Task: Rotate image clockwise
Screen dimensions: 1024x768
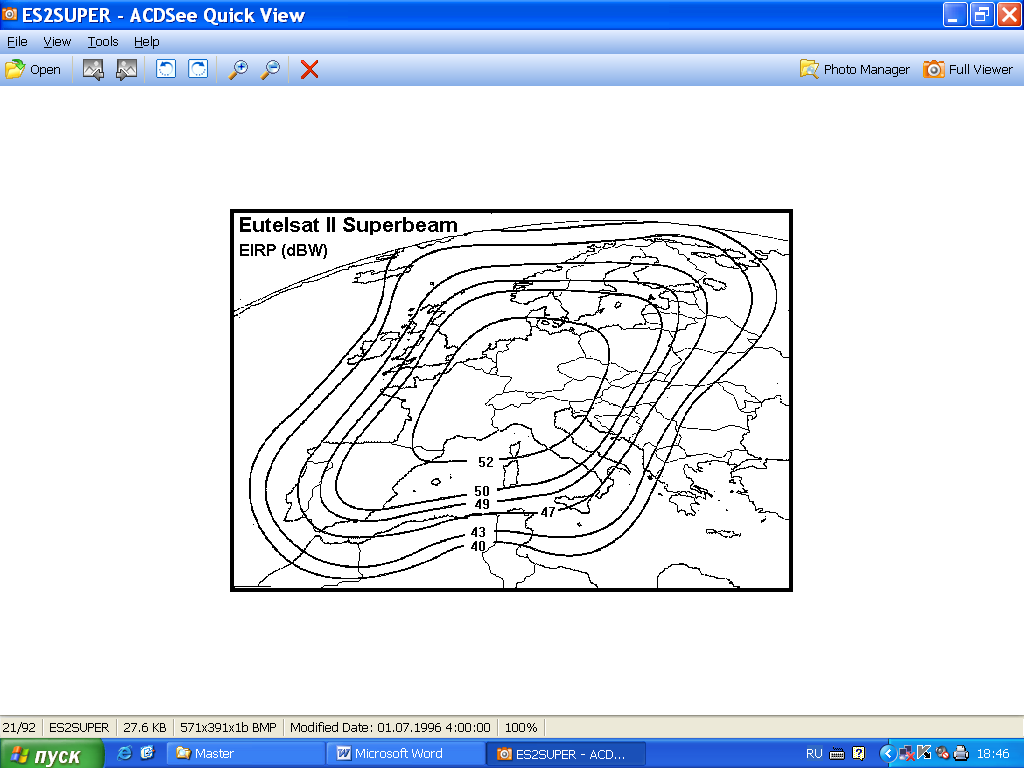Action: (x=198, y=69)
